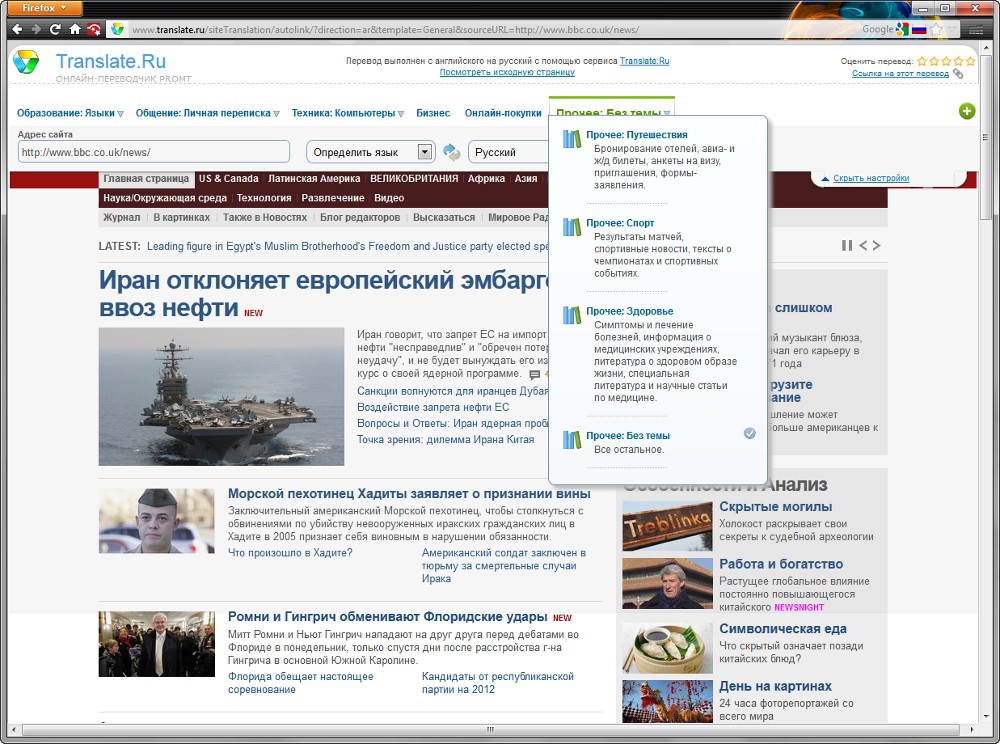Click the swap languages arrows icon
The image size is (1000, 744).
click(x=452, y=152)
